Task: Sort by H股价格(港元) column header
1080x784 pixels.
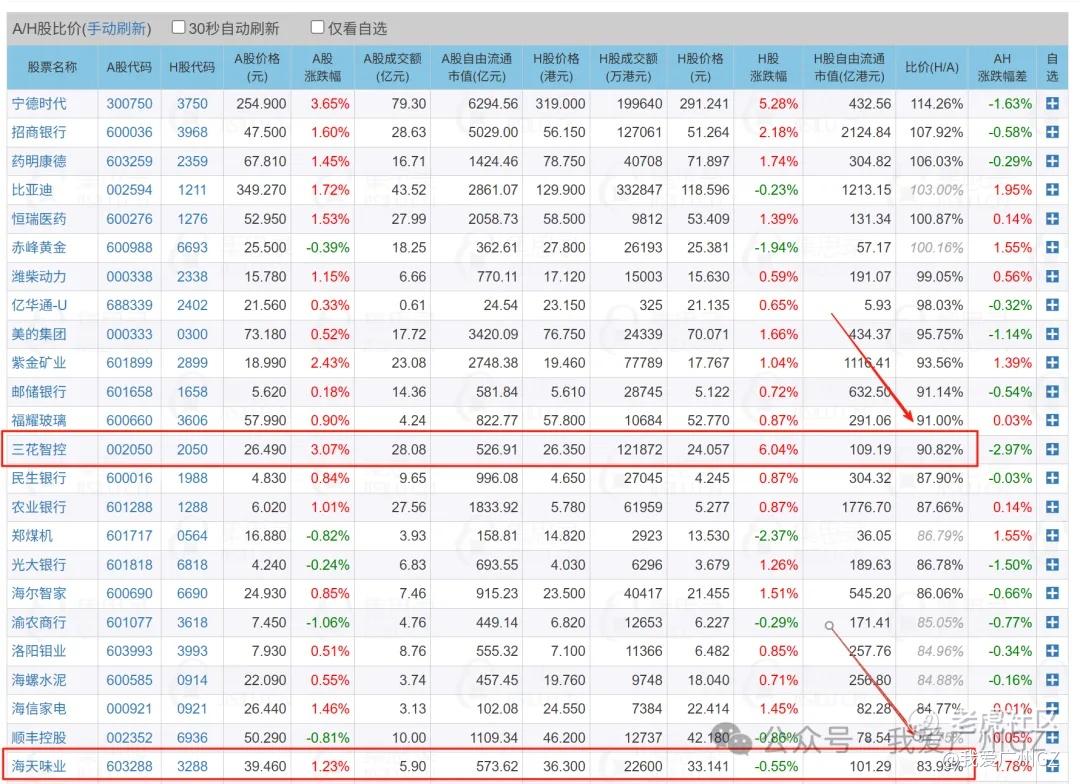Action: [x=557, y=68]
